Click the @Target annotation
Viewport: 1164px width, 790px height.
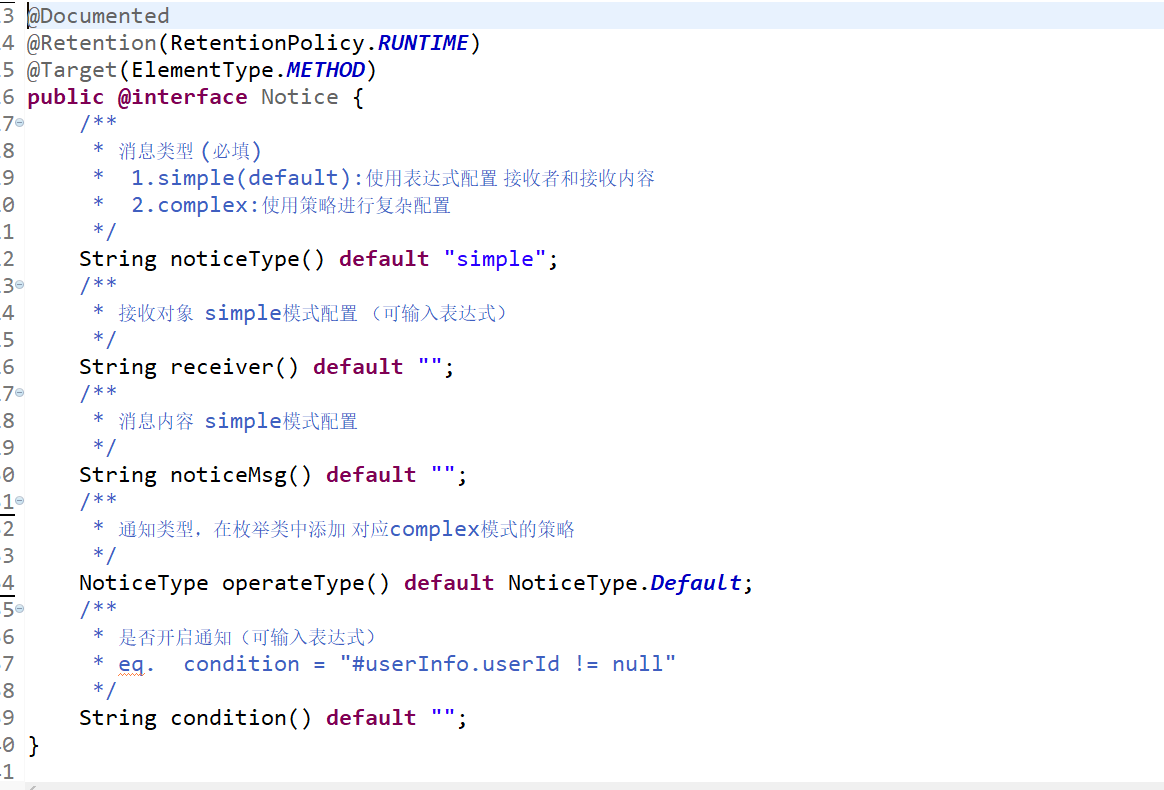click(x=72, y=70)
